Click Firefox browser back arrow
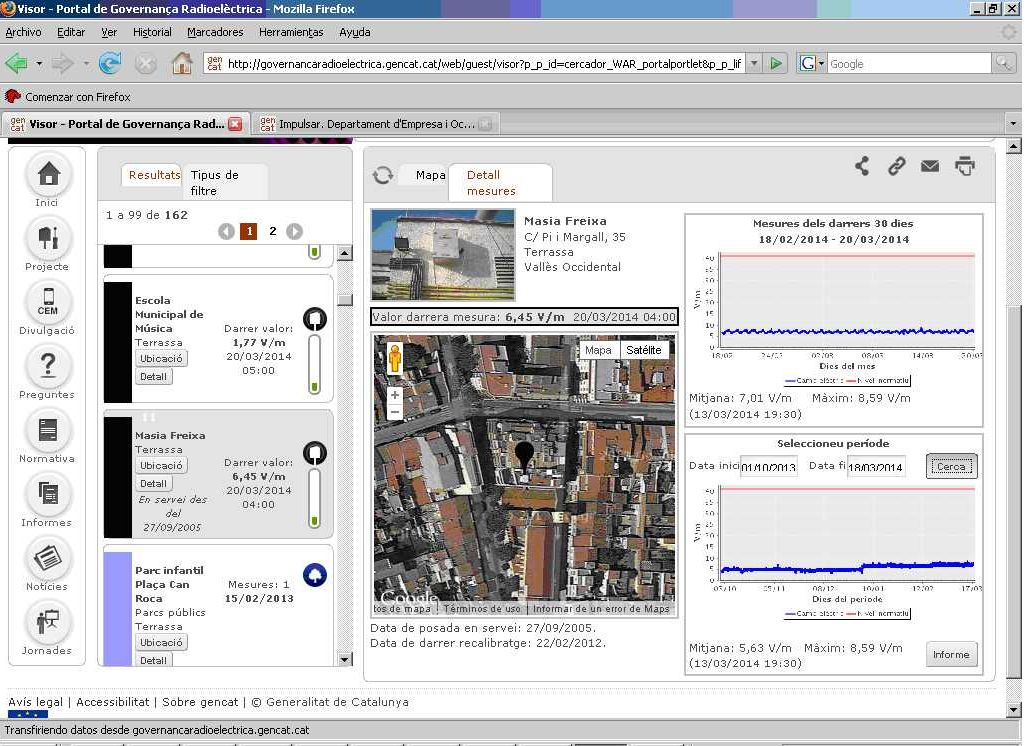This screenshot has width=1028, height=746. coord(16,64)
